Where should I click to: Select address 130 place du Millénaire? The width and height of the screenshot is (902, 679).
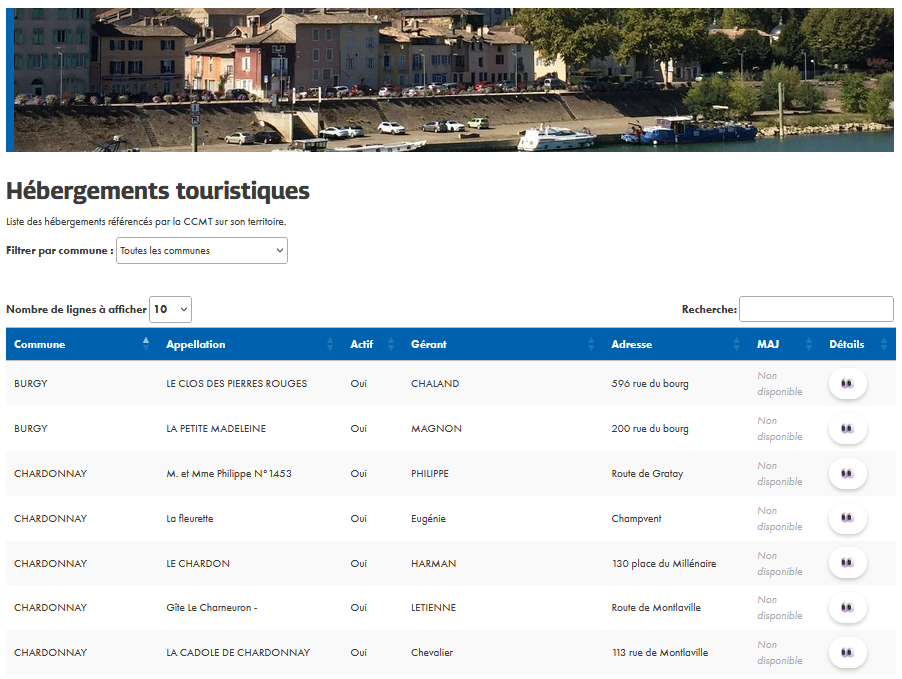click(x=664, y=563)
